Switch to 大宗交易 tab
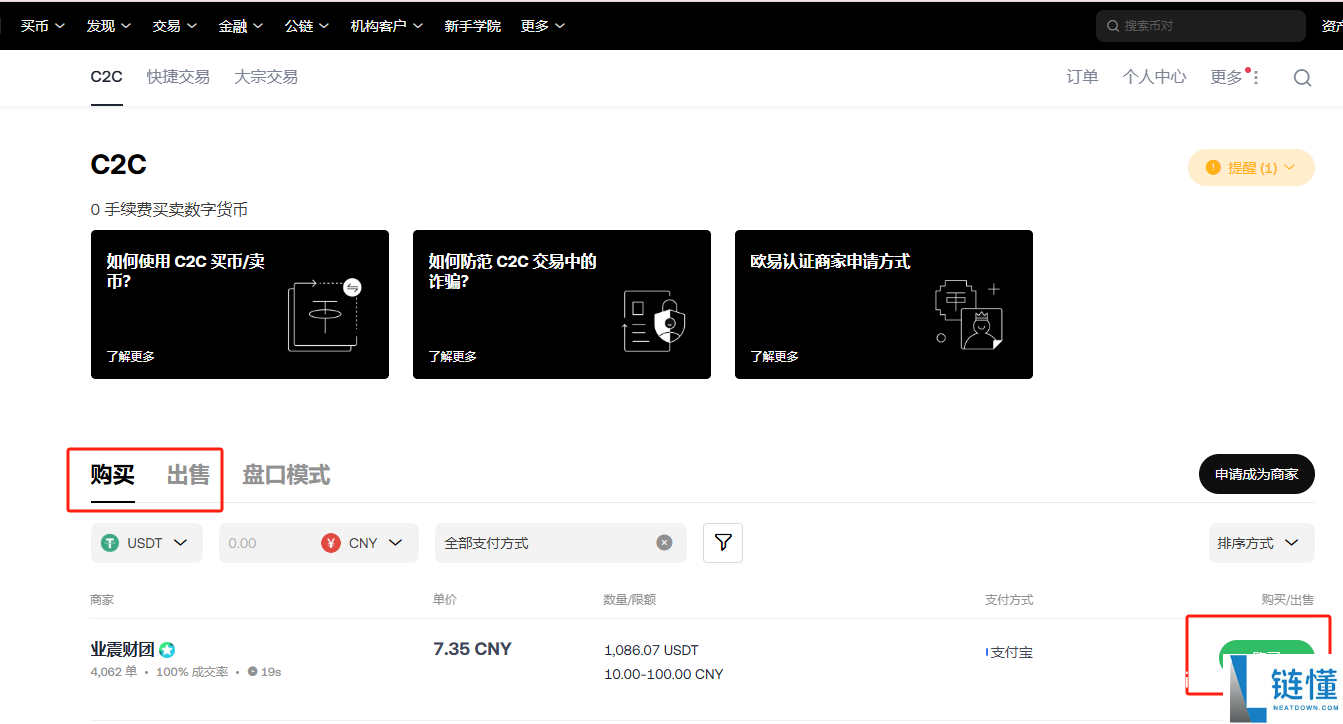The image size is (1343, 724). coord(266,77)
